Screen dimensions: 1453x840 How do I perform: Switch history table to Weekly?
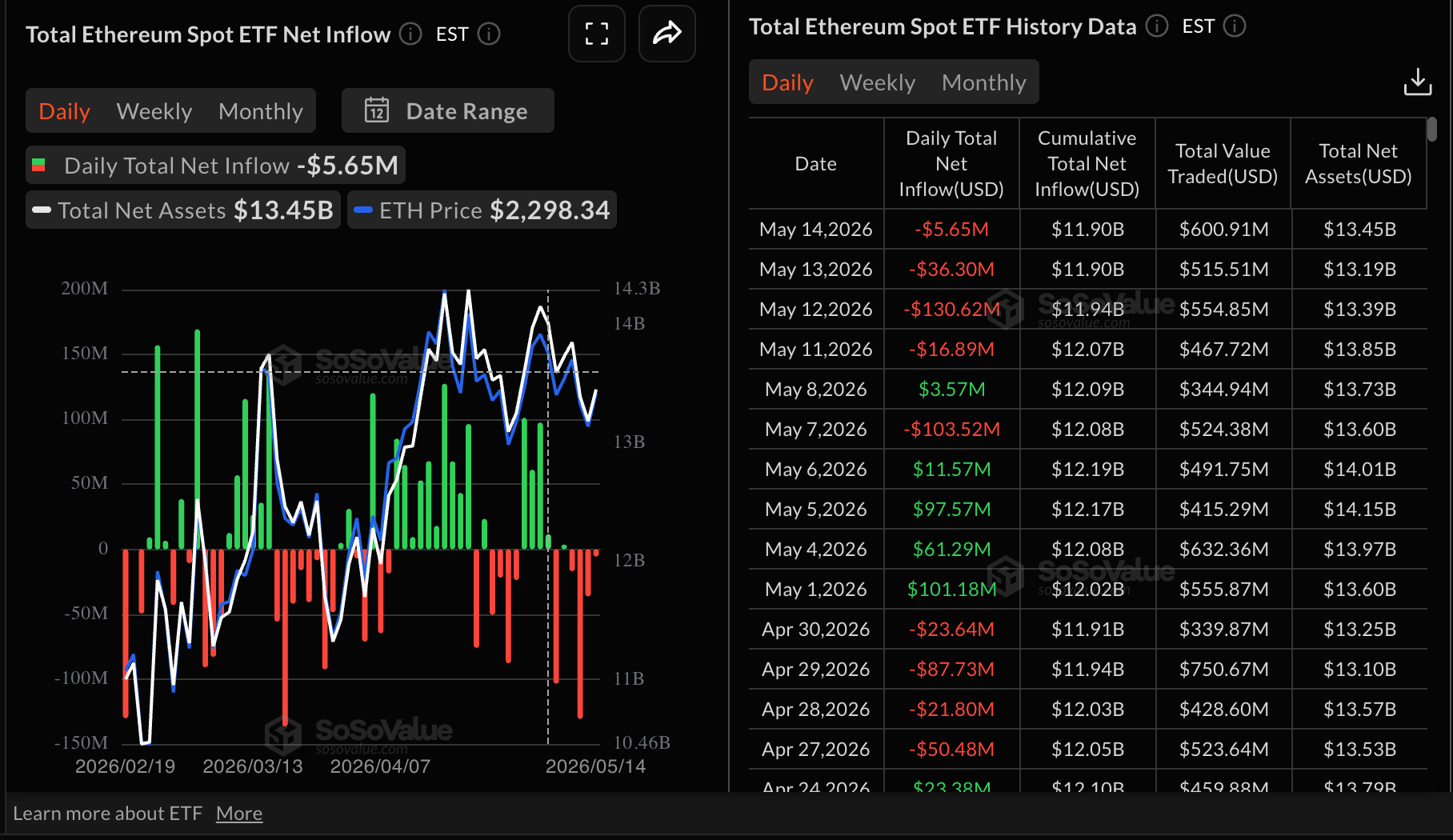(878, 82)
